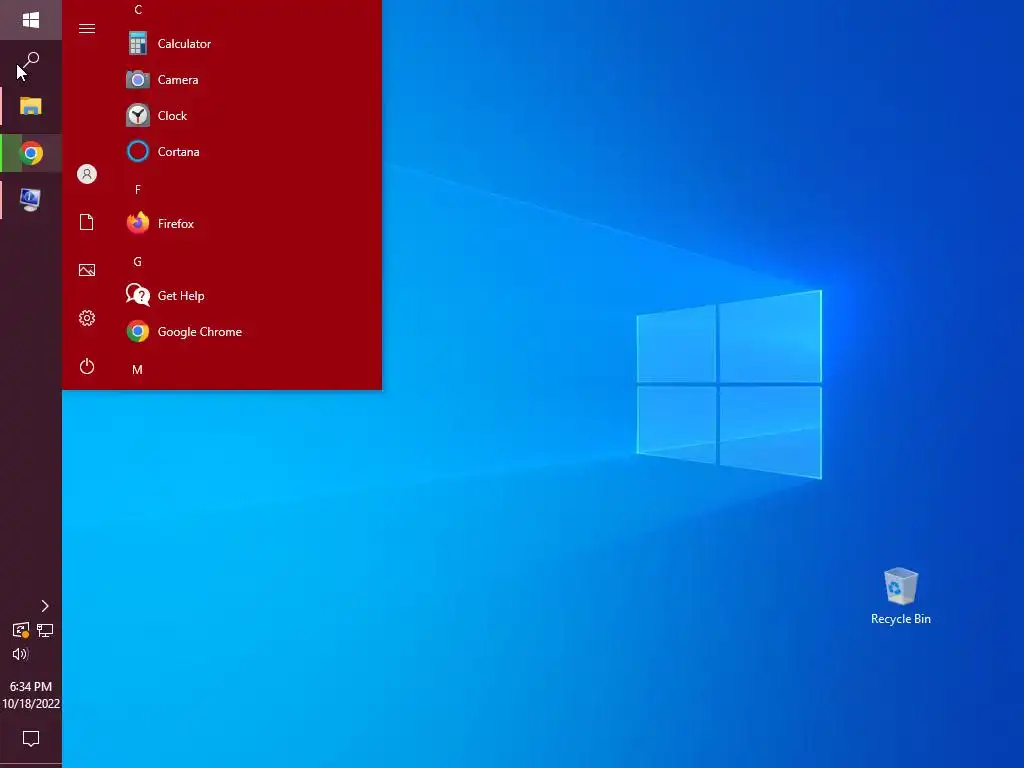Select the Recycle Bin on desktop
This screenshot has height=768, width=1024.
pyautogui.click(x=901, y=596)
